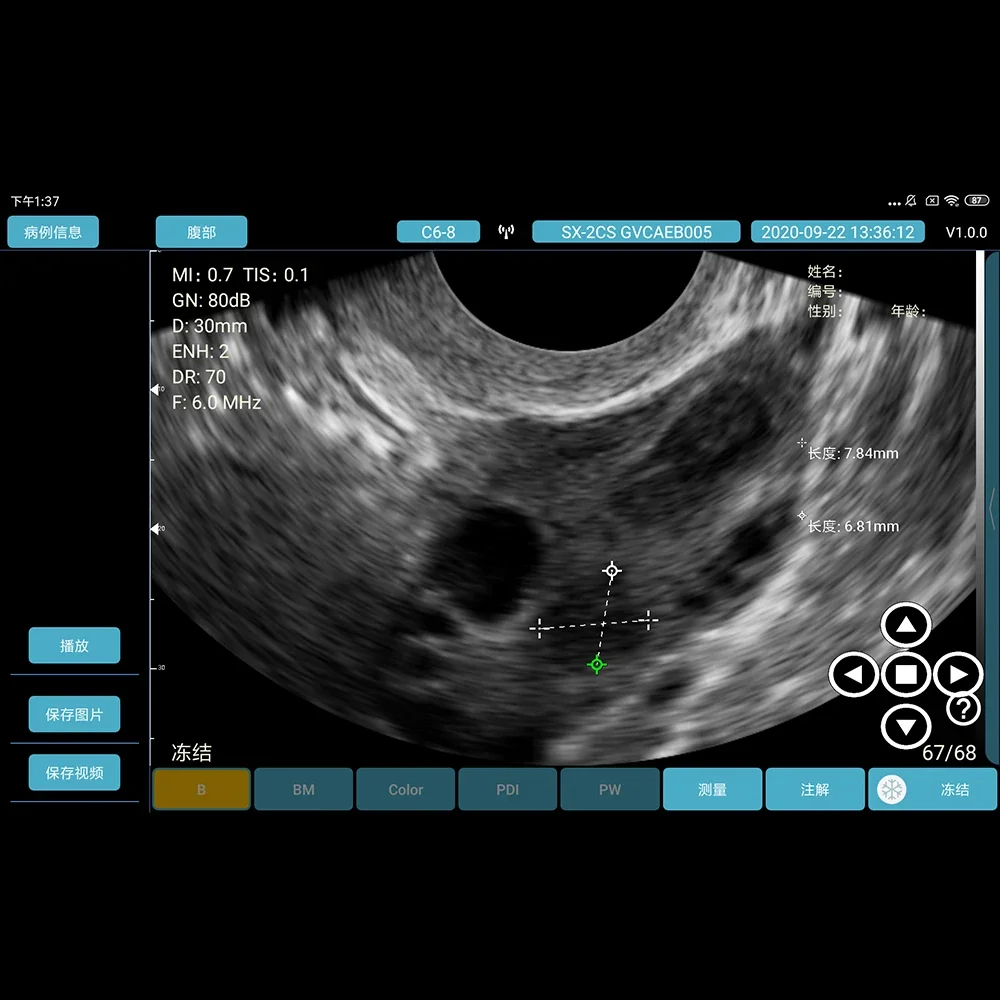Switch to PDI mode
This screenshot has height=1000, width=1000.
[508, 790]
